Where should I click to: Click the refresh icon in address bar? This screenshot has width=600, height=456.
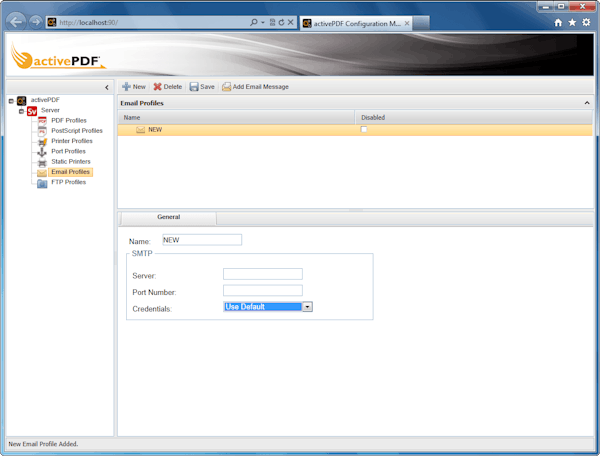coord(281,23)
